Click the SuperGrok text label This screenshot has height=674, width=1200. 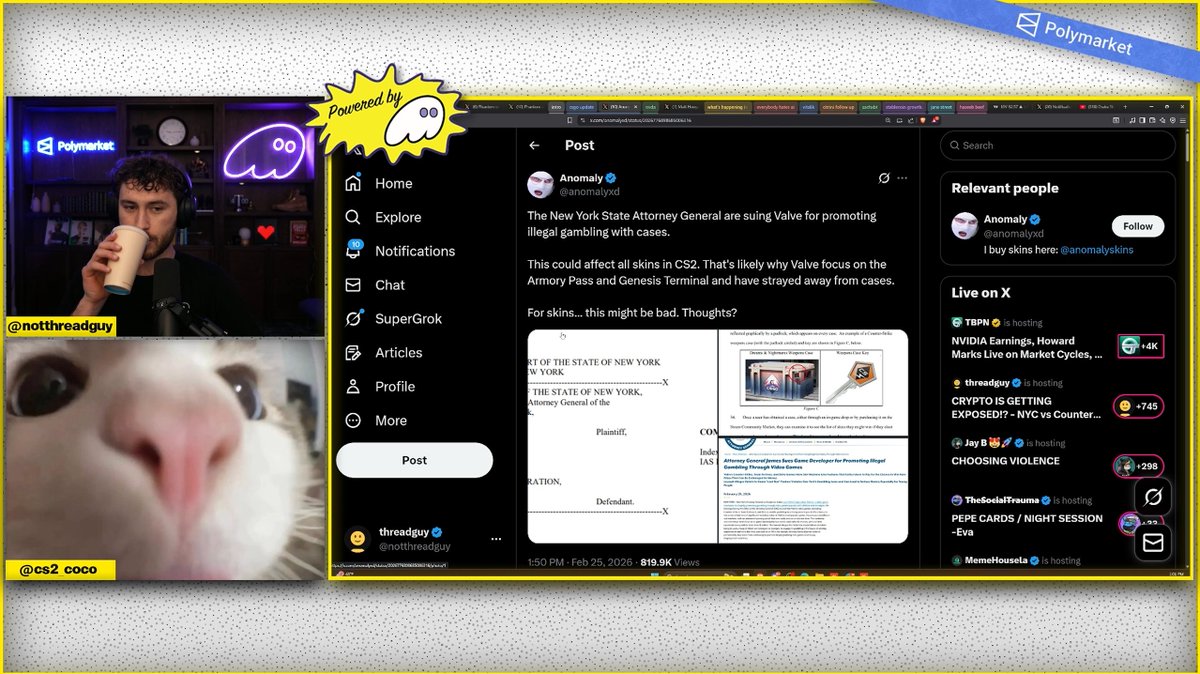[x=408, y=319]
